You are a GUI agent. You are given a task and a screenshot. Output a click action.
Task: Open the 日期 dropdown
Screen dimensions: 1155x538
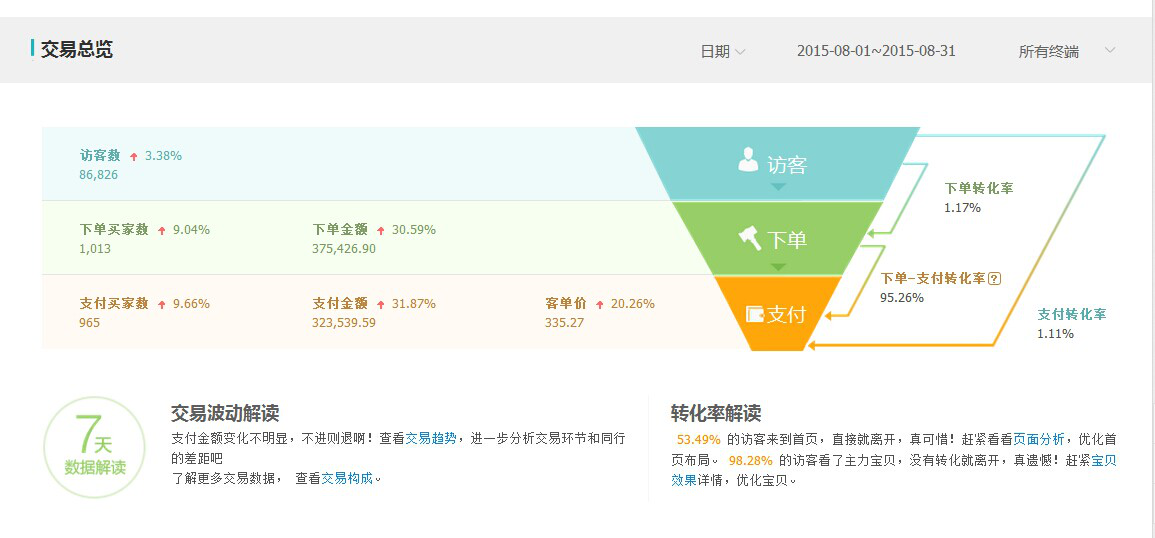pos(722,52)
